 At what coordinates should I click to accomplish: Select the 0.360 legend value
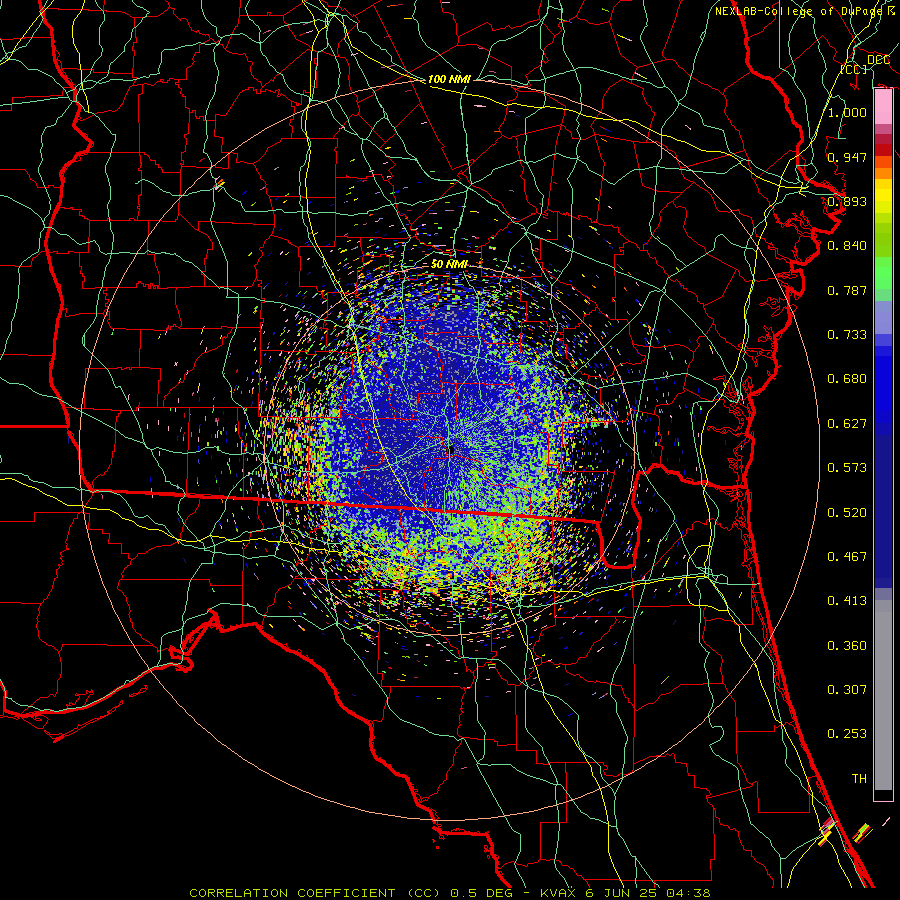tap(847, 645)
